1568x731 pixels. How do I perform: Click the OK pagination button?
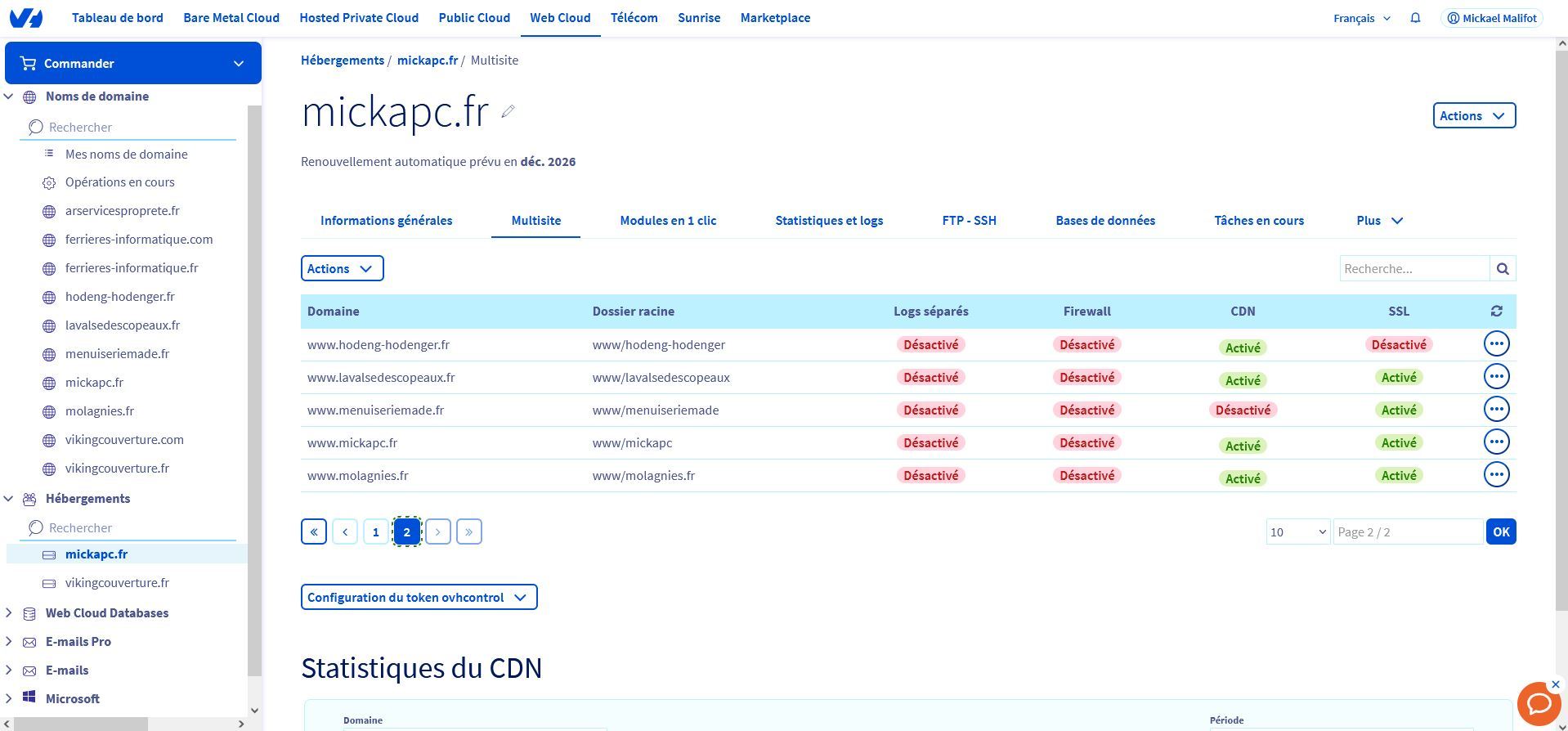[x=1501, y=532]
